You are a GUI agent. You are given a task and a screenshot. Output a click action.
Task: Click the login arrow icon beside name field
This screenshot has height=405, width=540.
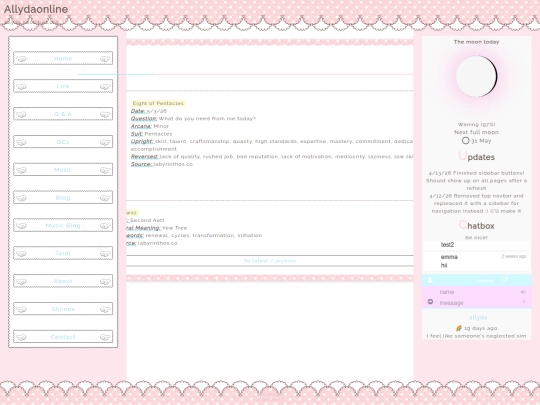click(x=523, y=292)
